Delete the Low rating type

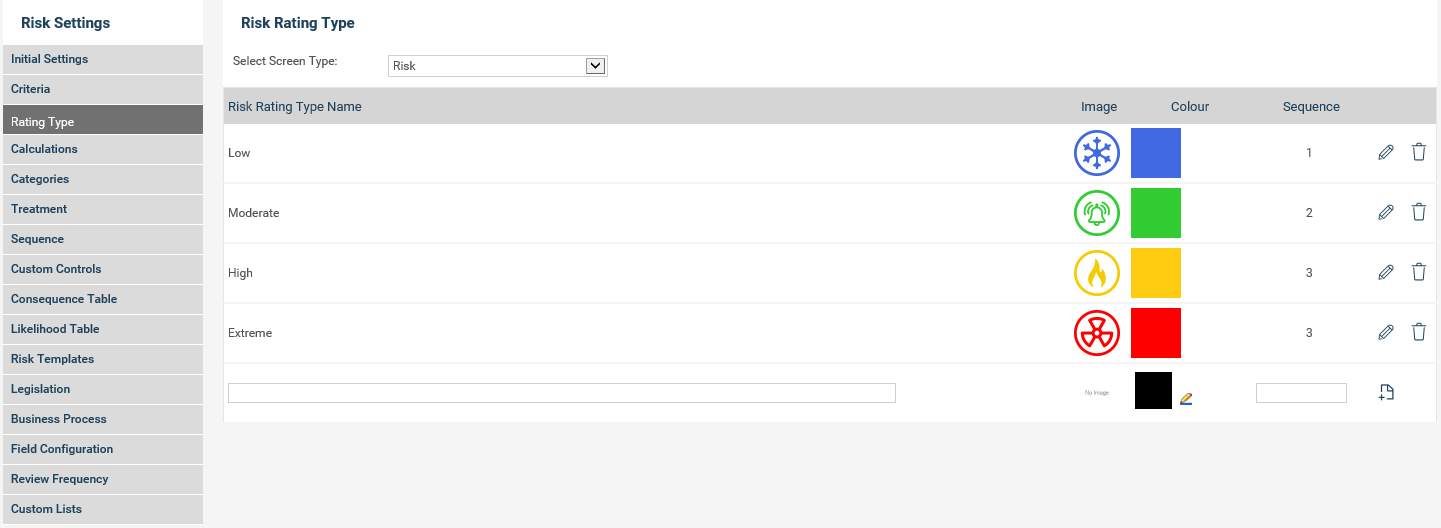click(x=1418, y=152)
